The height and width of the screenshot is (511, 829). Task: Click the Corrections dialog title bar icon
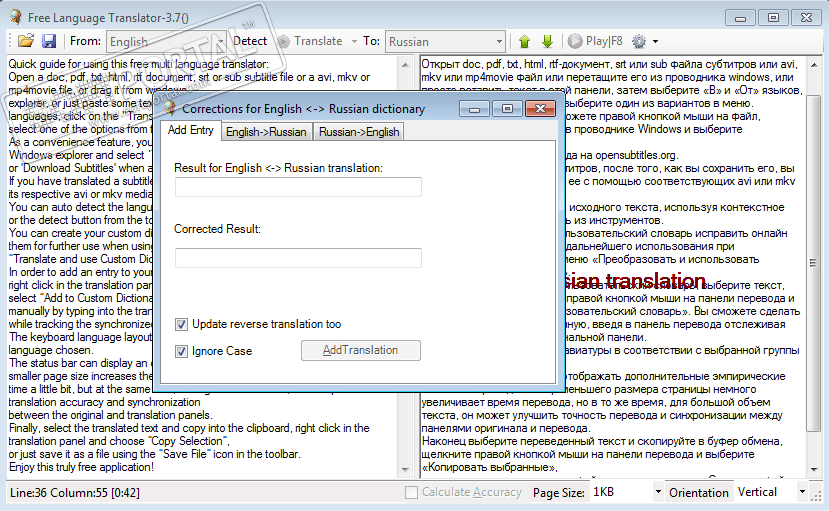coord(170,108)
